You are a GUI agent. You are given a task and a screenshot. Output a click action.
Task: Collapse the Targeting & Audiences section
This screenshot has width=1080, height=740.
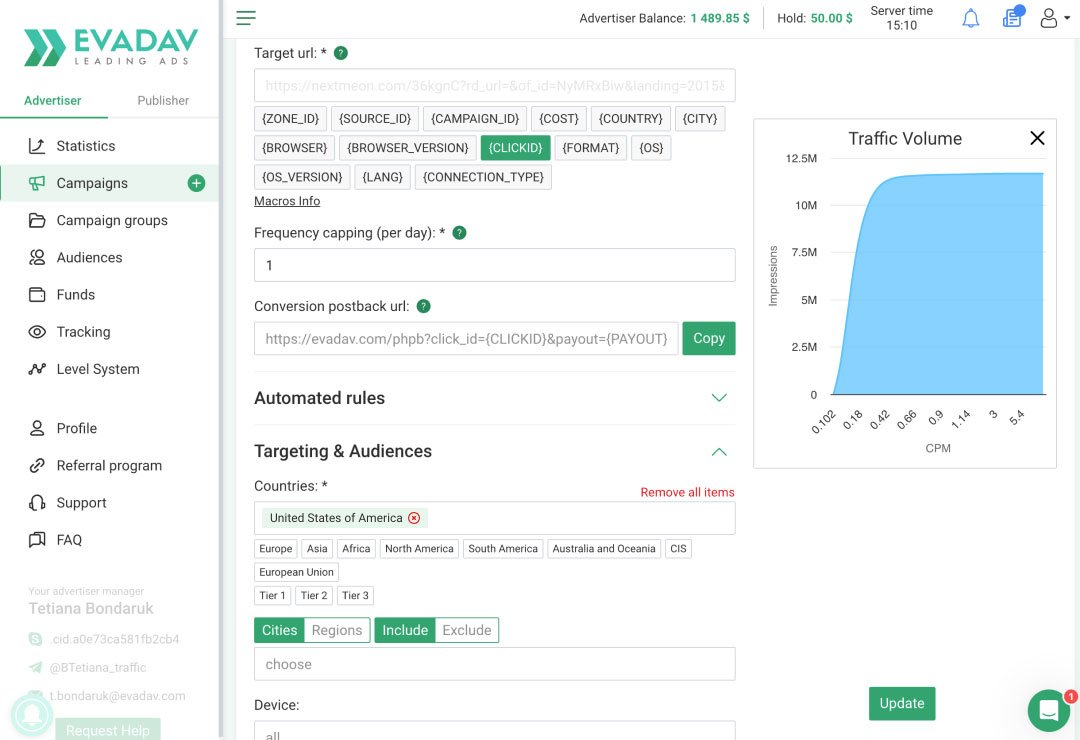tap(718, 451)
